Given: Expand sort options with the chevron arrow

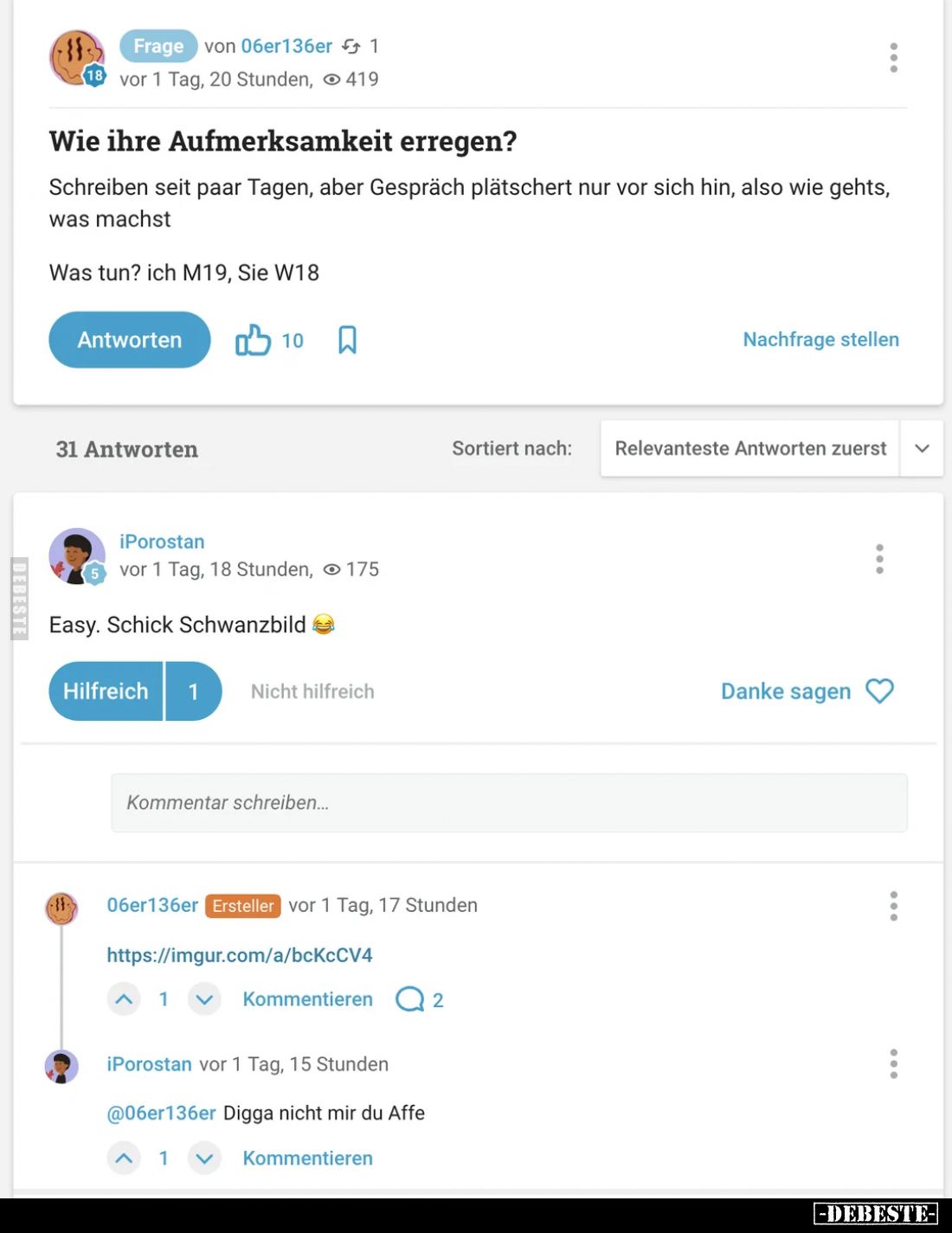Looking at the screenshot, I should coord(922,448).
